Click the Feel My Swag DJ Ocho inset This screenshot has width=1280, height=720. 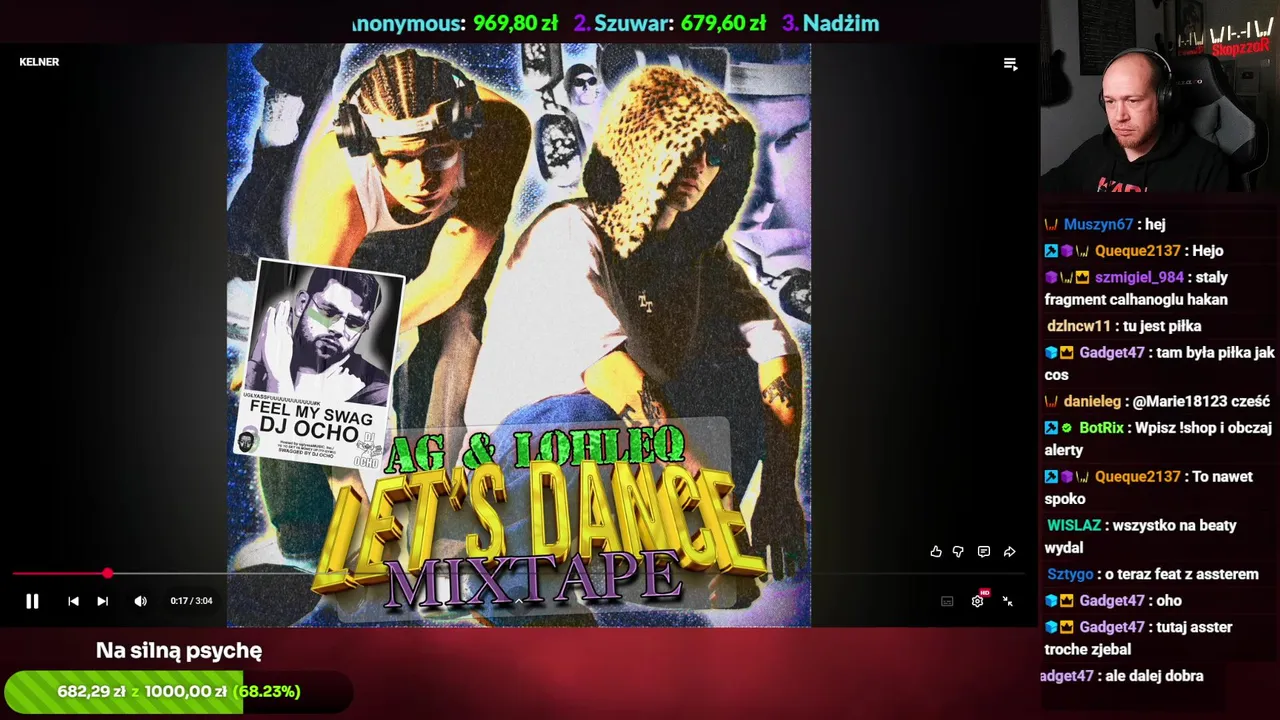(320, 364)
